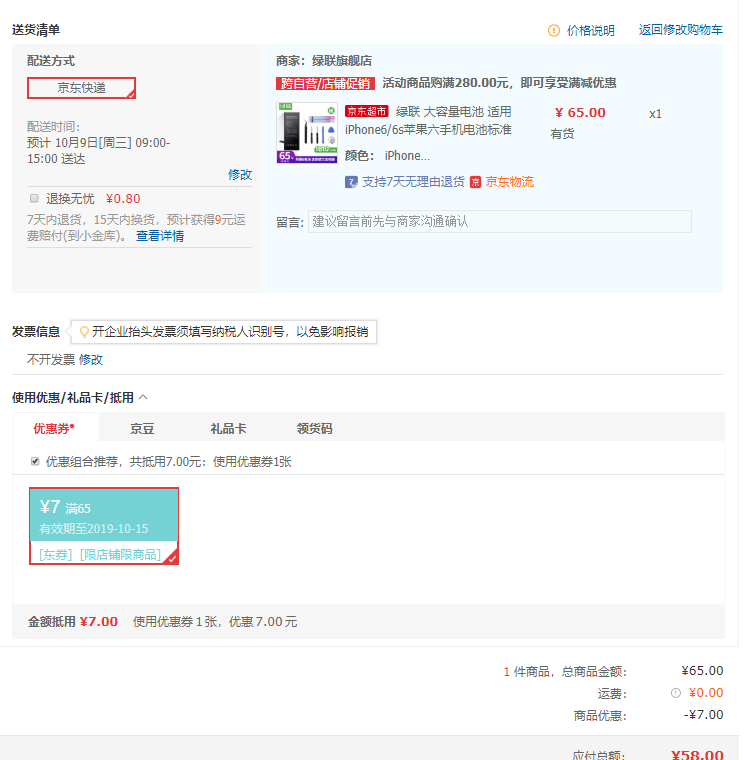Click the 京东超市 badge
This screenshot has width=748, height=760.
367,111
